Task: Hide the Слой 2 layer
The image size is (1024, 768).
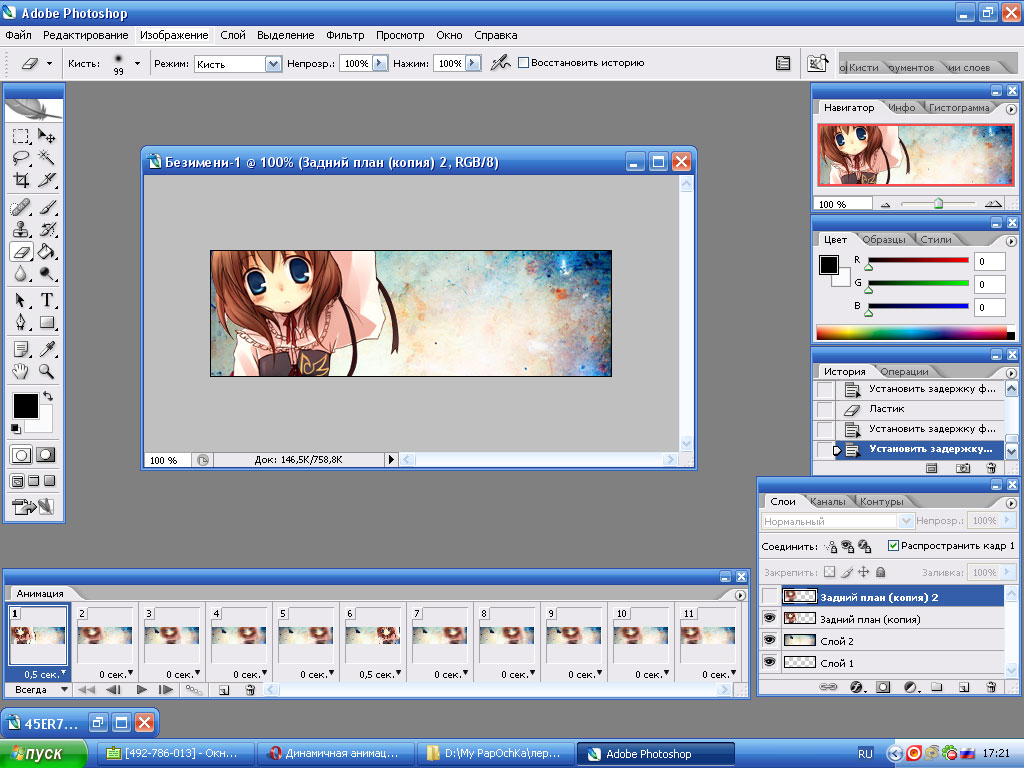Action: click(770, 641)
